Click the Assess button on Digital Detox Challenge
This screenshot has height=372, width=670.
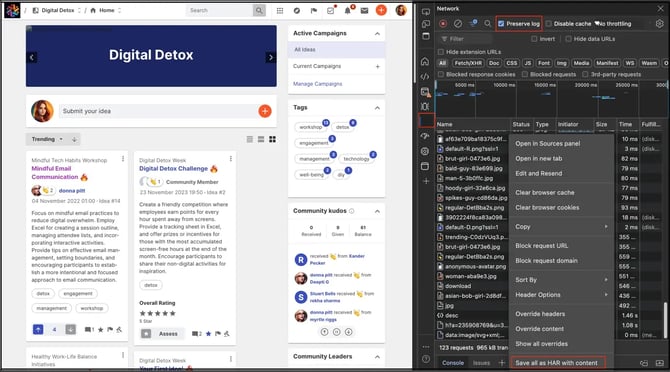point(168,334)
